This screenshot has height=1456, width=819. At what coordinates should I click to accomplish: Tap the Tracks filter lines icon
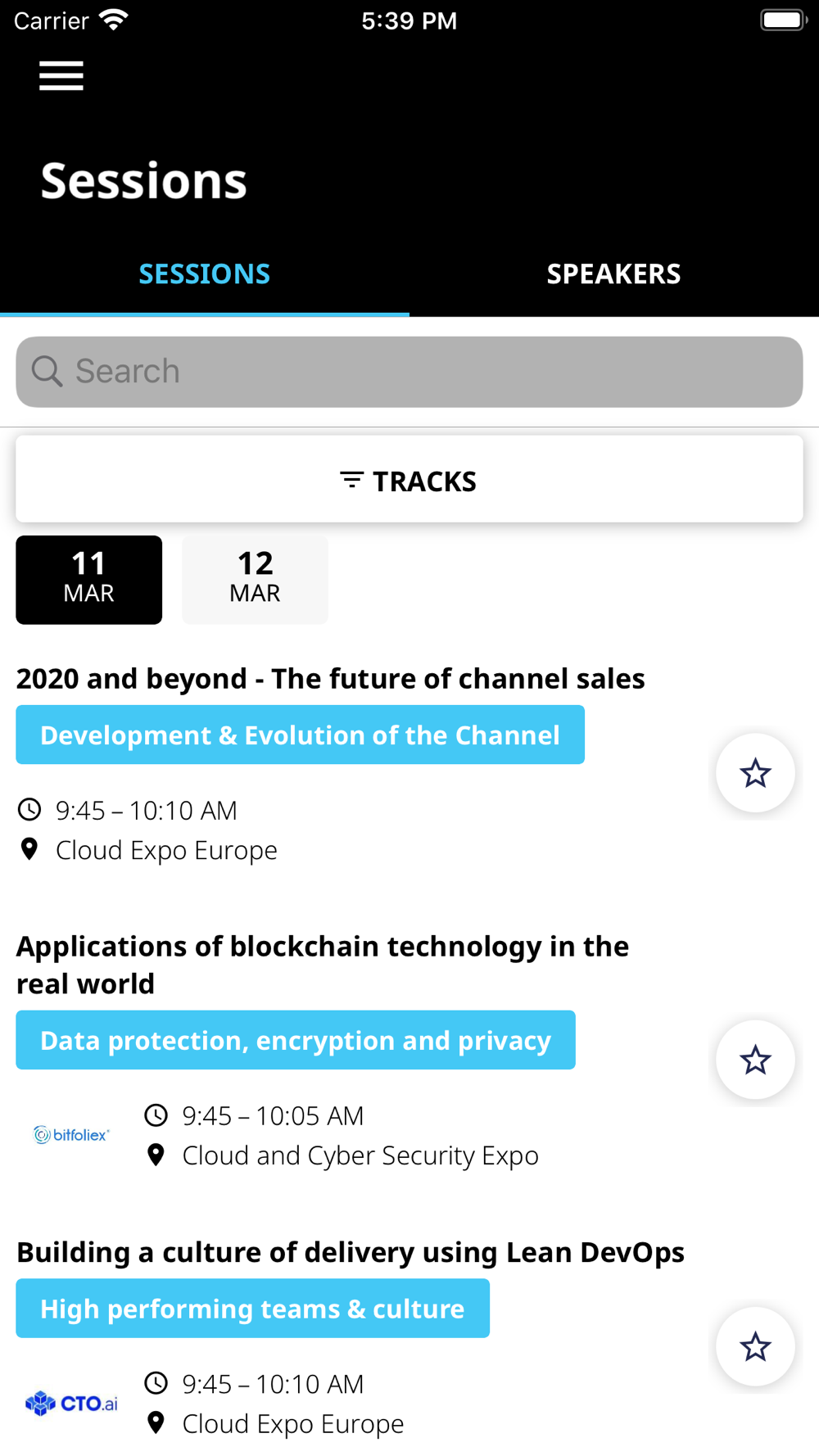(x=351, y=481)
